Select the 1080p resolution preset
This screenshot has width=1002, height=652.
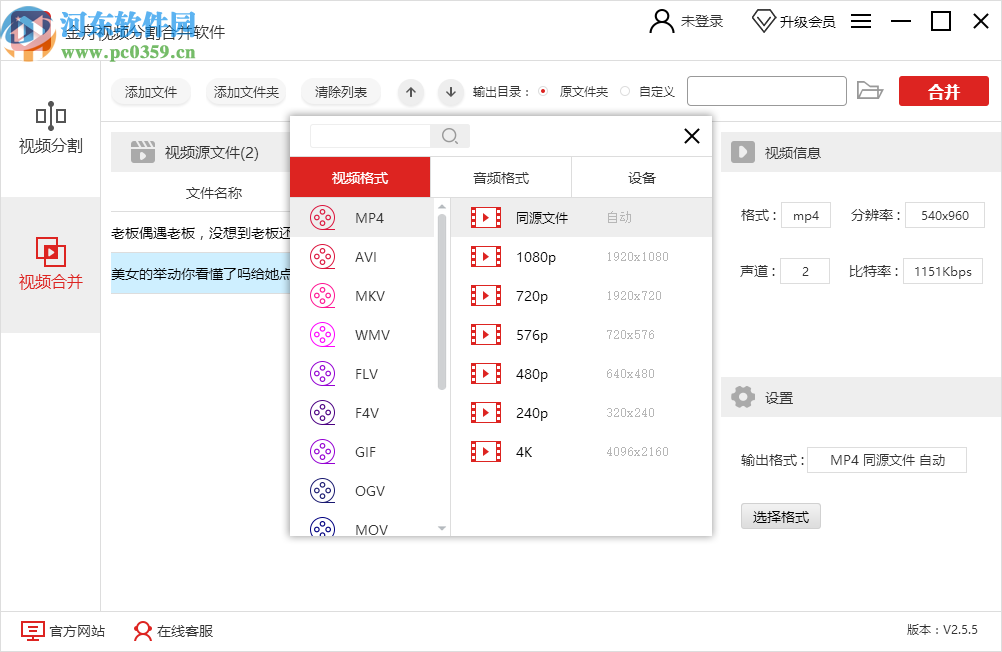[530, 256]
